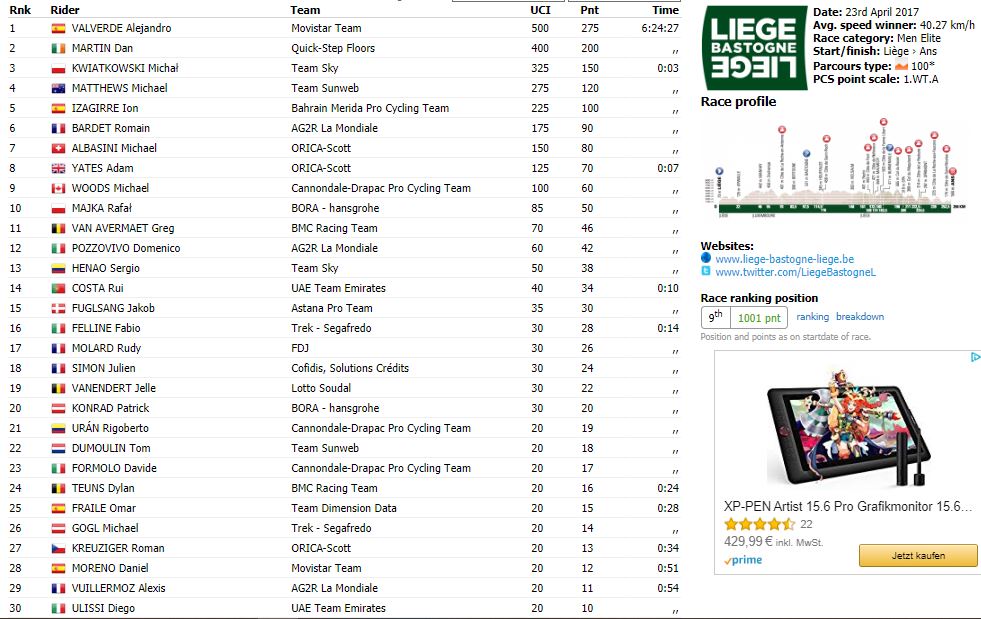Click the French flag beside BARDET Romain
The height and width of the screenshot is (619, 981).
pos(58,128)
